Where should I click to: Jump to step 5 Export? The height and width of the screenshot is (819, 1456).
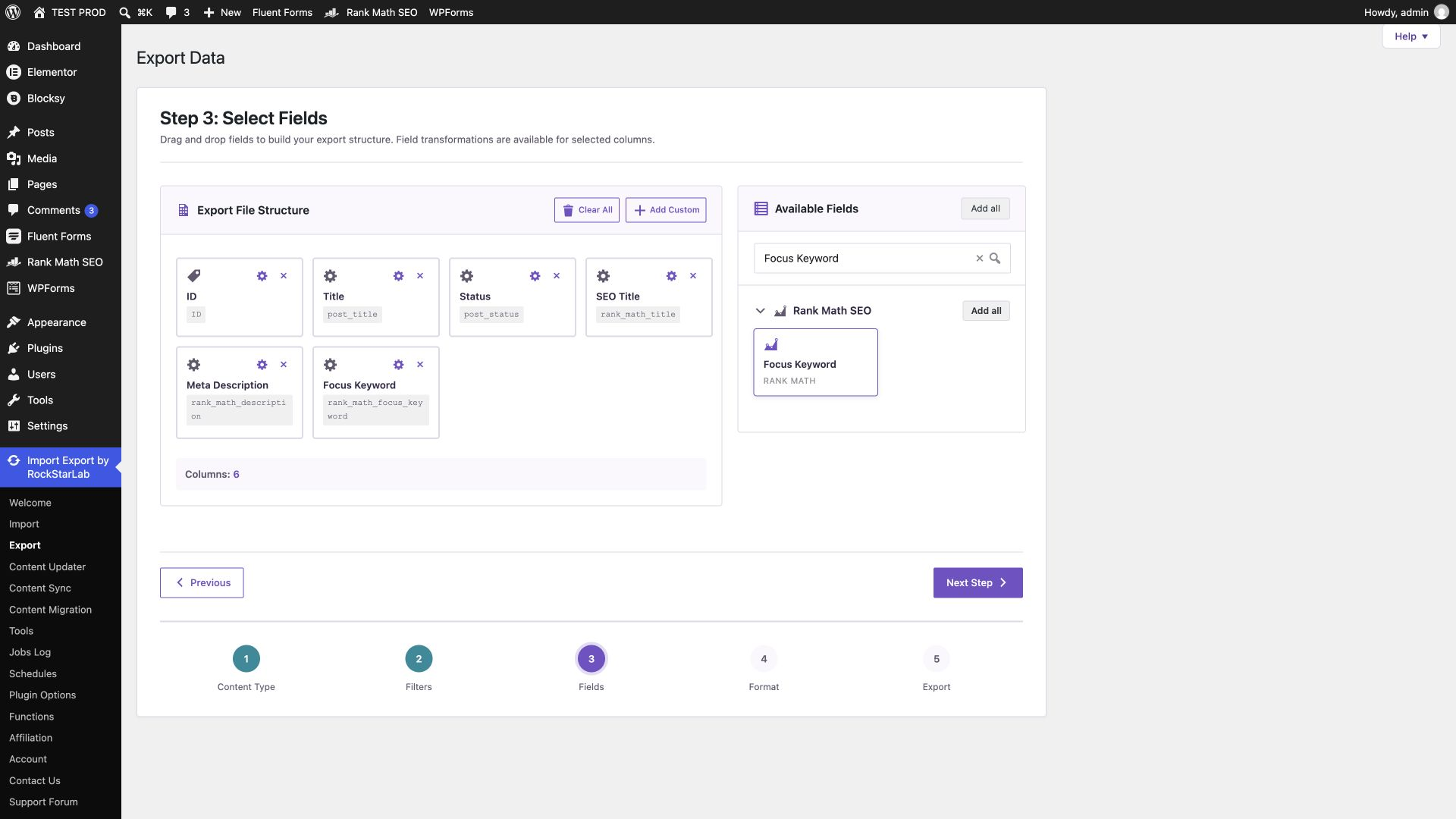tap(937, 659)
